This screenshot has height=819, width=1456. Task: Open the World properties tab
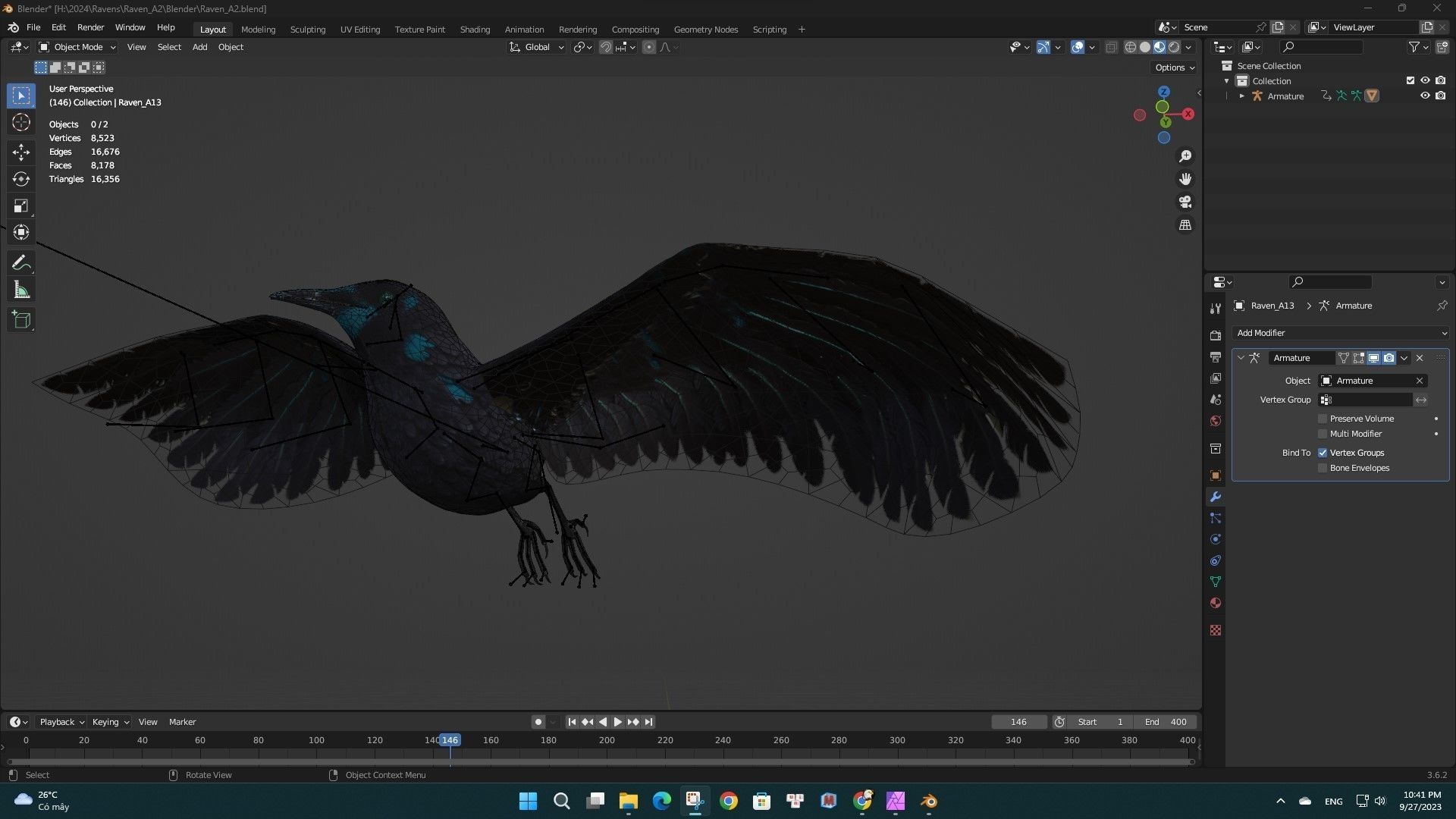1216,421
